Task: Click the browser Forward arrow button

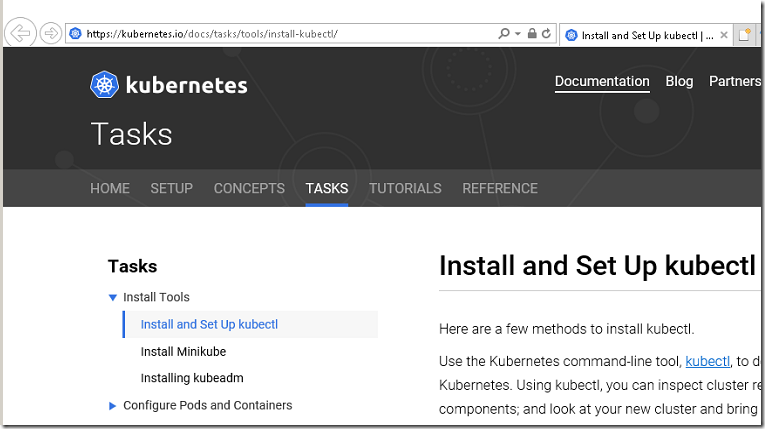Action: pyautogui.click(x=50, y=33)
